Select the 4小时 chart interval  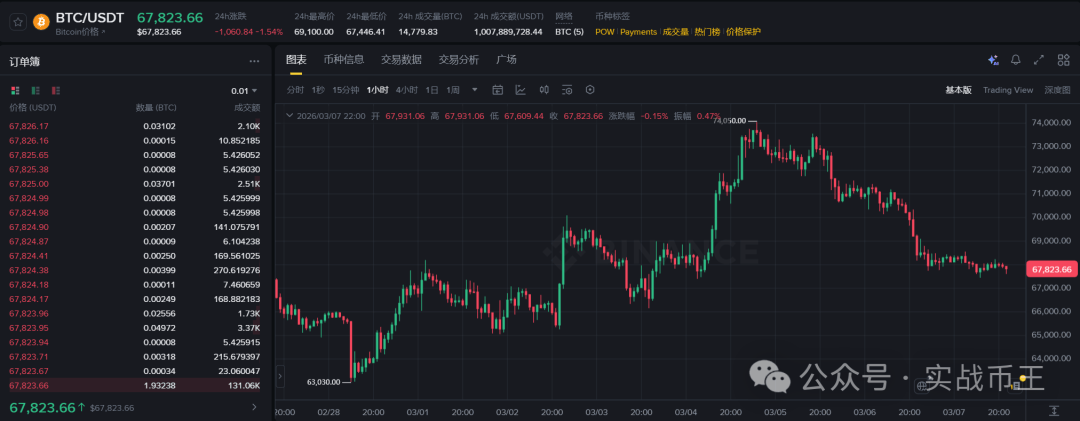(x=406, y=90)
